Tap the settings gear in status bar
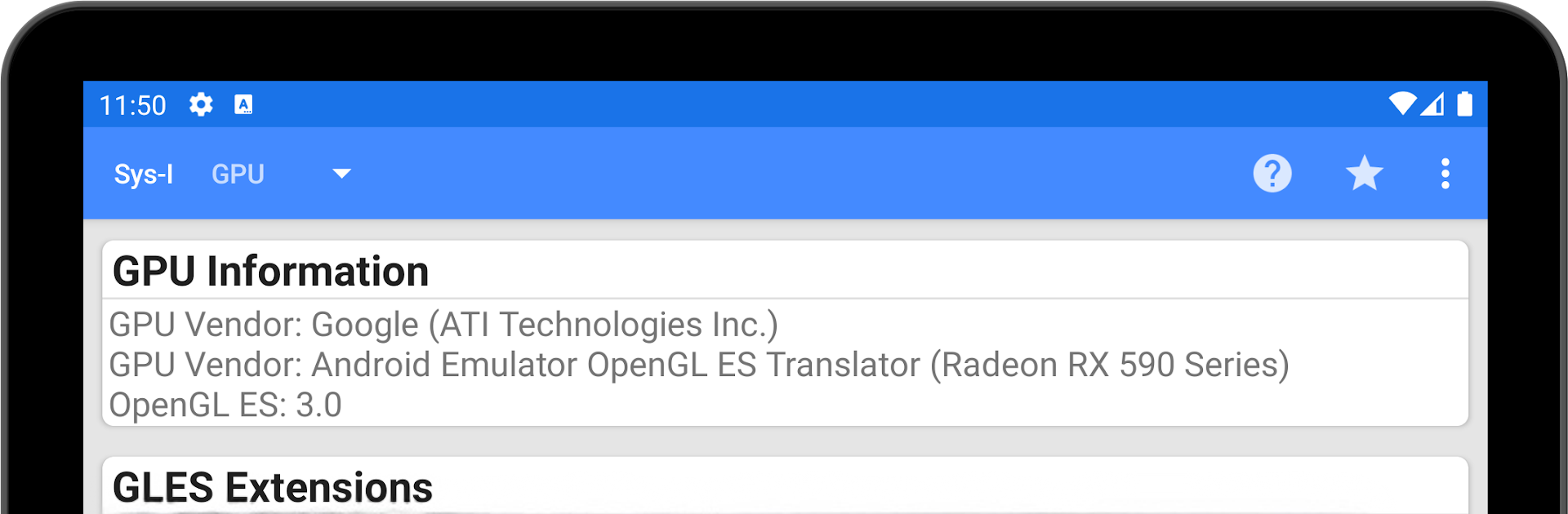 click(201, 104)
